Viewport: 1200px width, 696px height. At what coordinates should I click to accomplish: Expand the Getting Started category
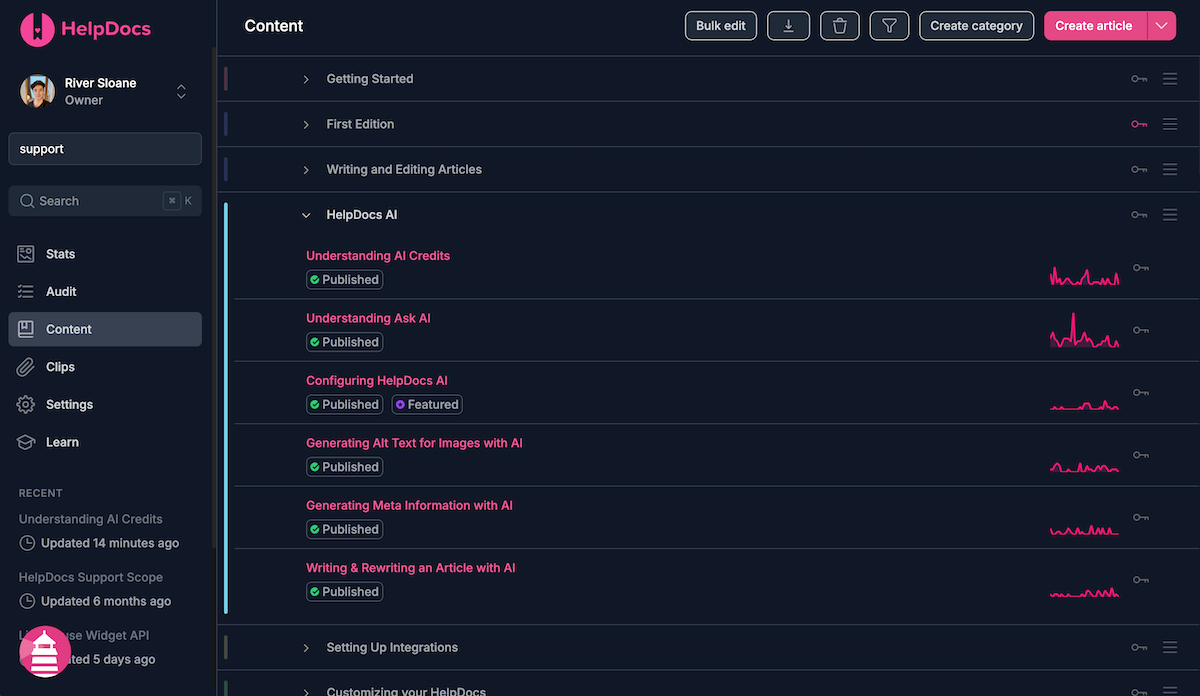[x=306, y=79]
